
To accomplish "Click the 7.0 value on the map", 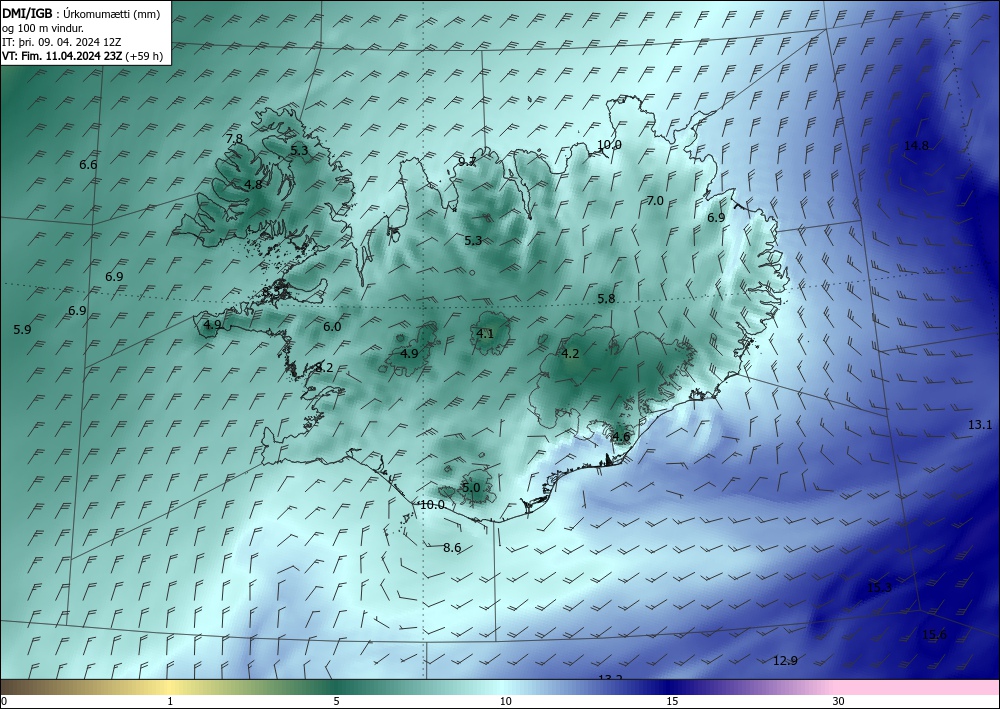I will [655, 201].
